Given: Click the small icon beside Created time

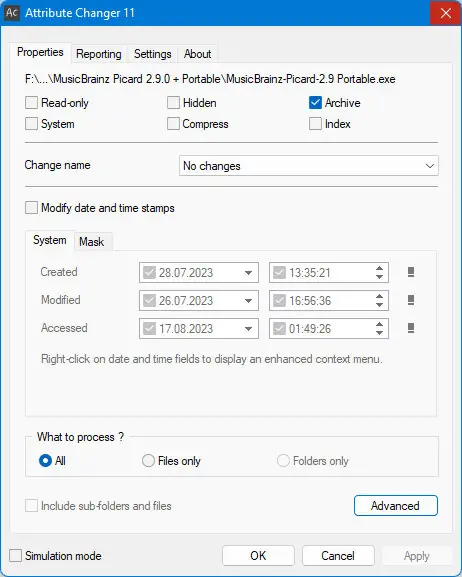Looking at the screenshot, I should (411, 272).
